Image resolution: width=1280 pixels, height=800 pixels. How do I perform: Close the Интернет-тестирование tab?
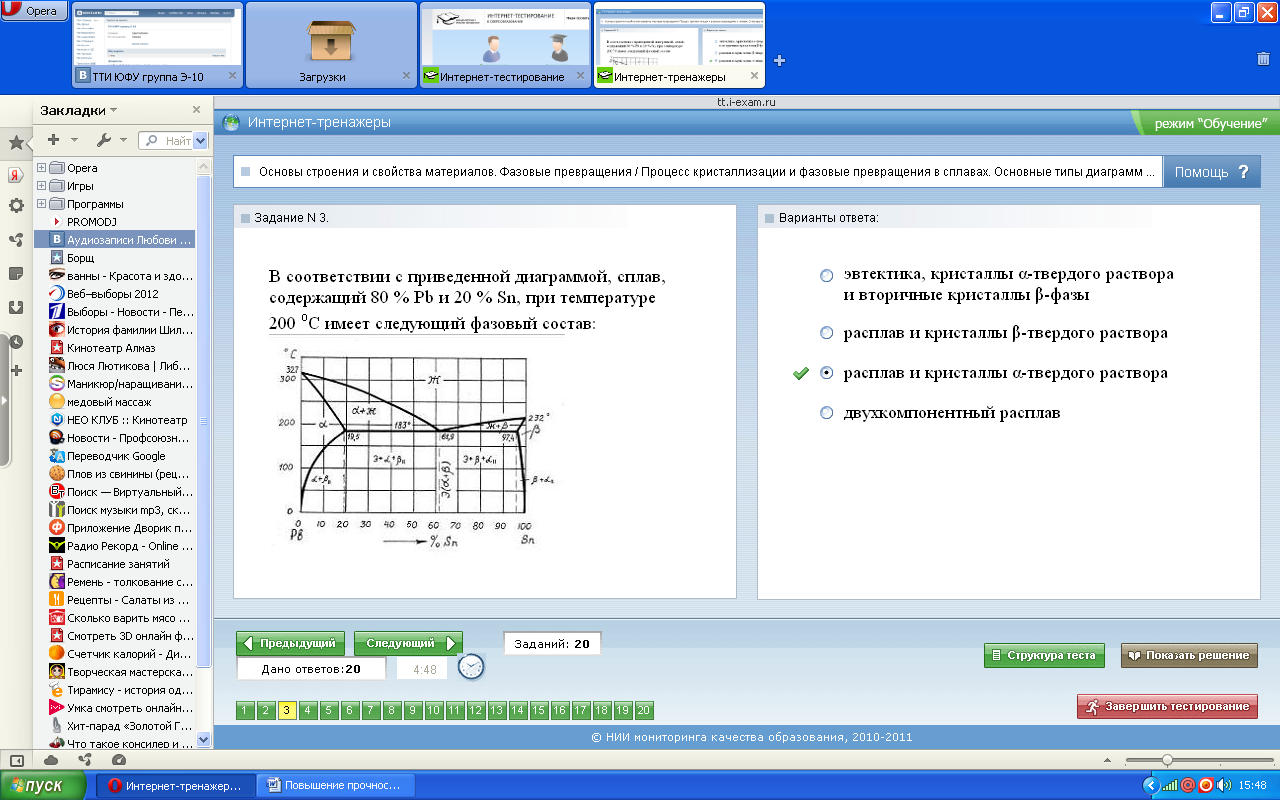click(x=580, y=76)
